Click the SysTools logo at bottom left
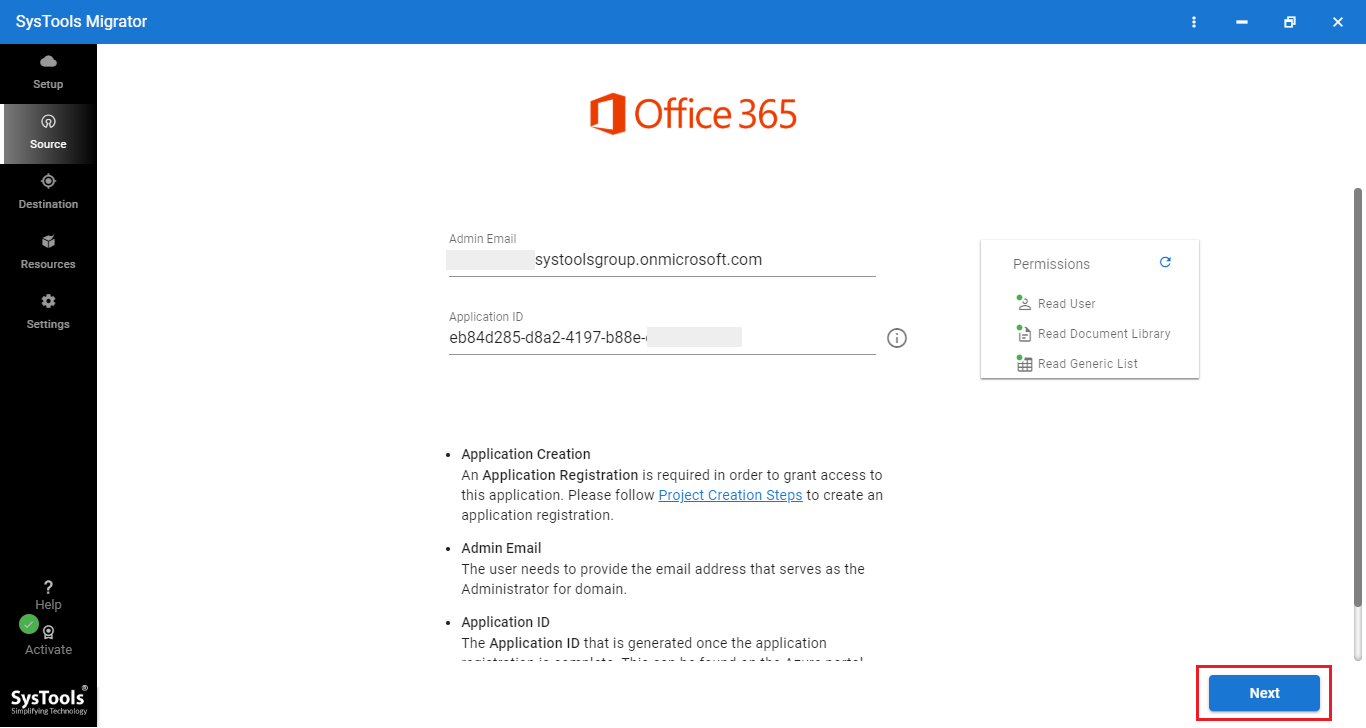This screenshot has width=1366, height=728. coord(48,700)
